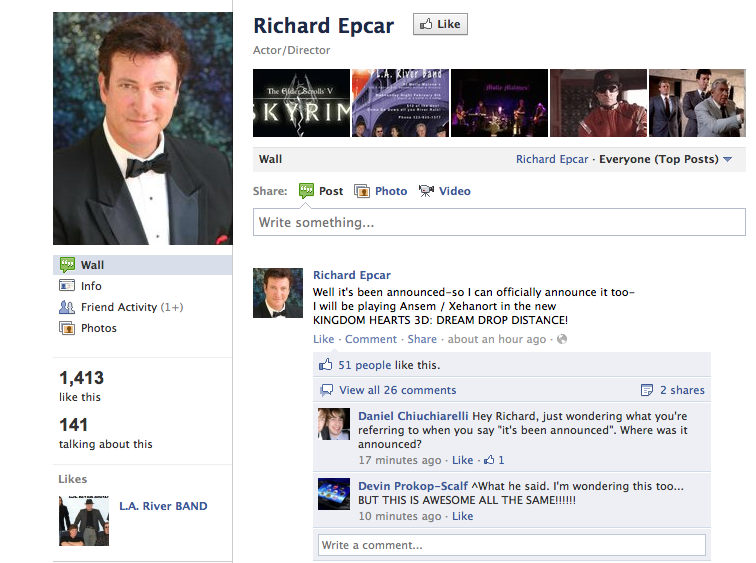Click the 17 minutes ago timestamp
Screen dimensions: 756x563
tap(400, 460)
